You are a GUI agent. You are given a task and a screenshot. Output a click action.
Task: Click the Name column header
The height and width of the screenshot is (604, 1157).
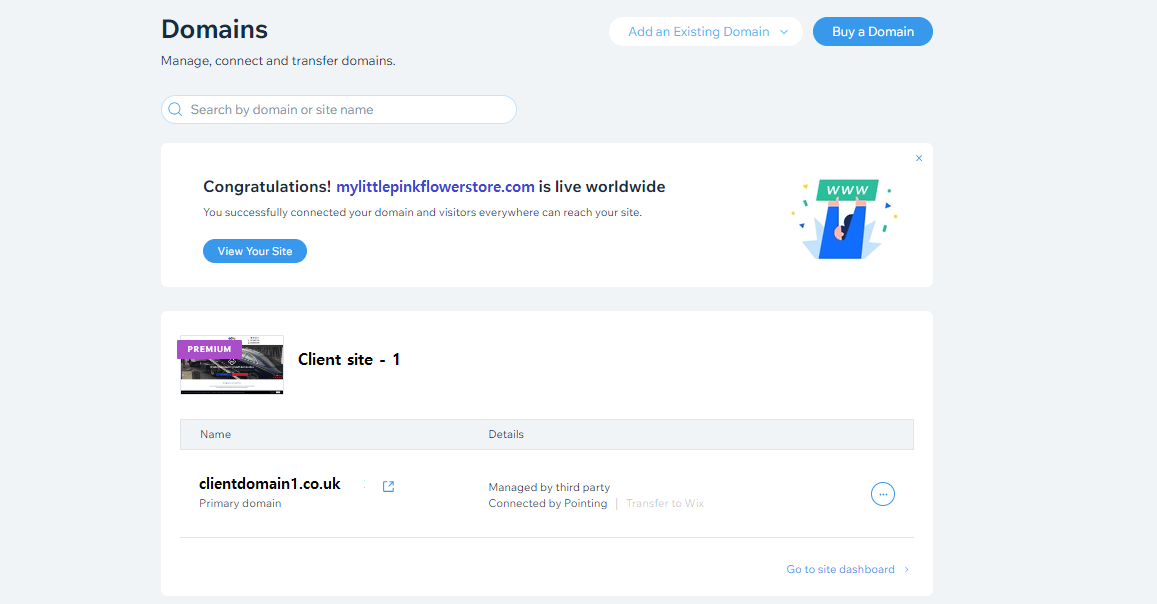(x=215, y=435)
